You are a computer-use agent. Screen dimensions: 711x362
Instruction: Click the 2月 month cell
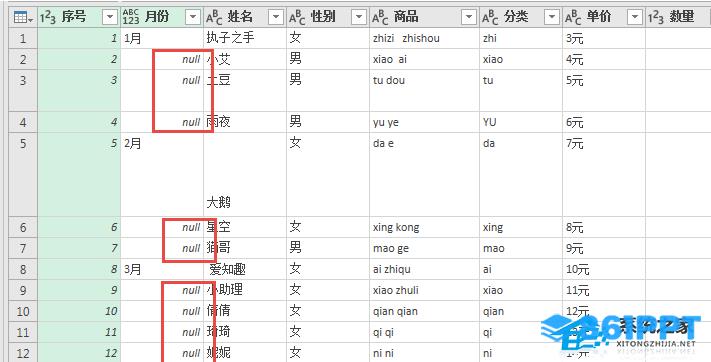(x=162, y=174)
